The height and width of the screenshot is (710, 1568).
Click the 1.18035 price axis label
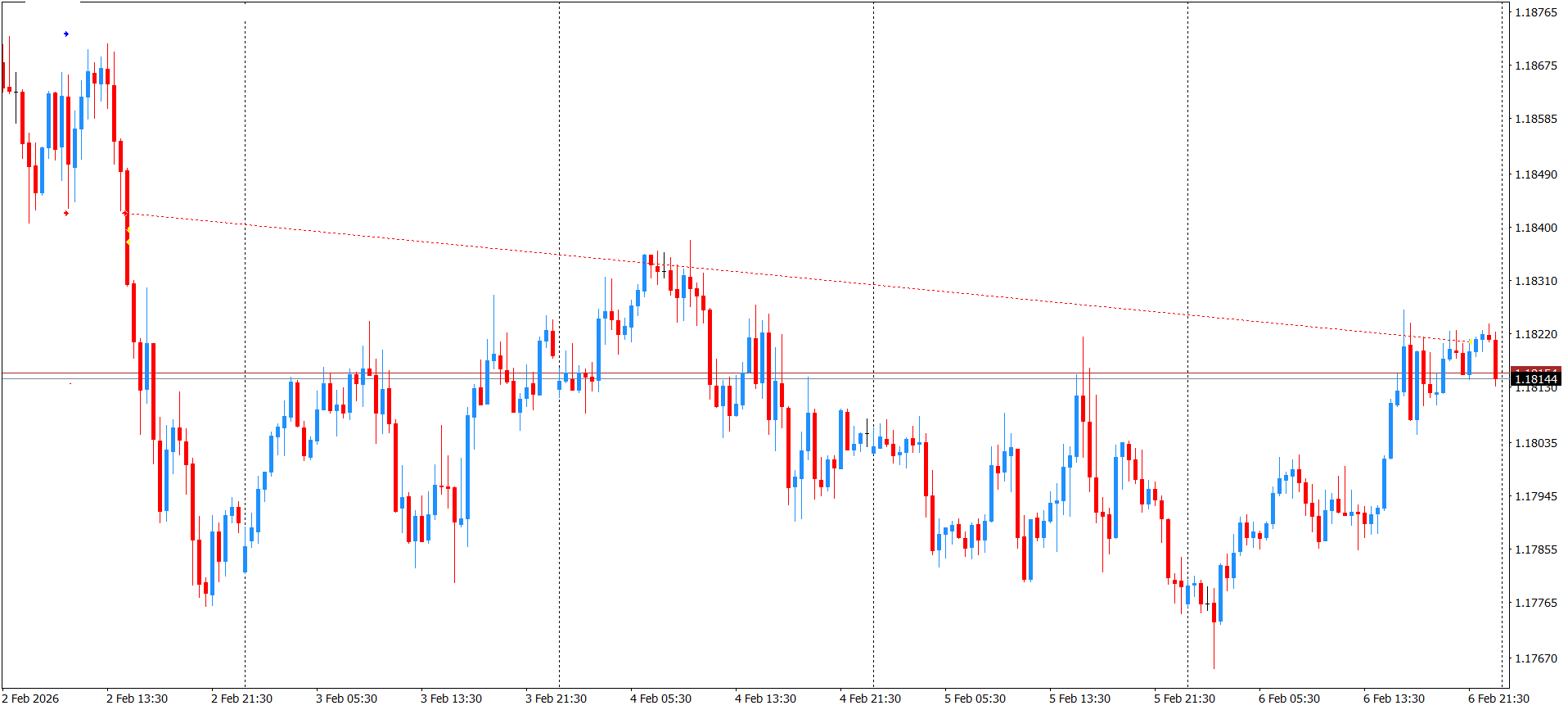click(1536, 443)
